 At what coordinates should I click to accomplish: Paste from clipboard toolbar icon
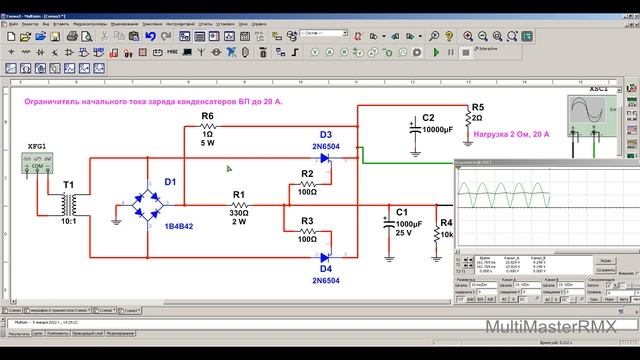coord(134,36)
